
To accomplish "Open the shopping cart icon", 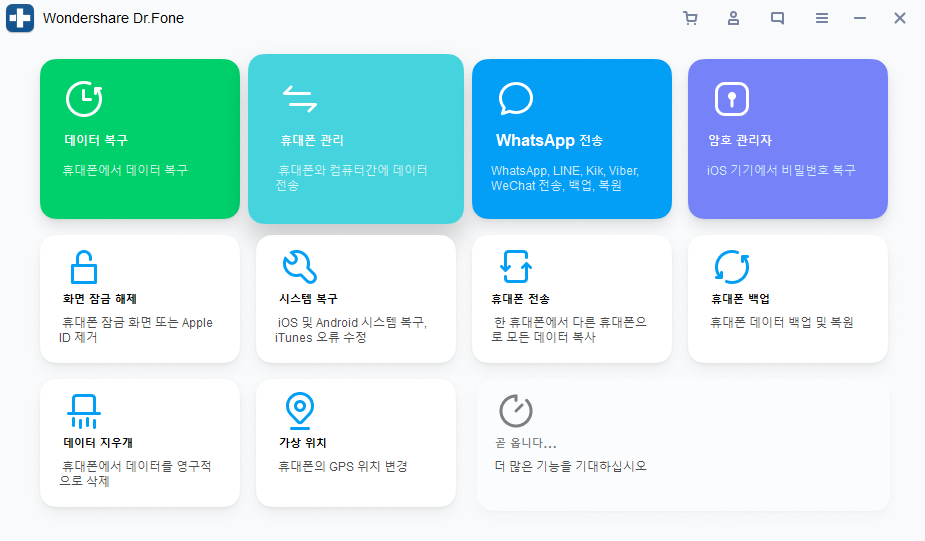I will 690,18.
